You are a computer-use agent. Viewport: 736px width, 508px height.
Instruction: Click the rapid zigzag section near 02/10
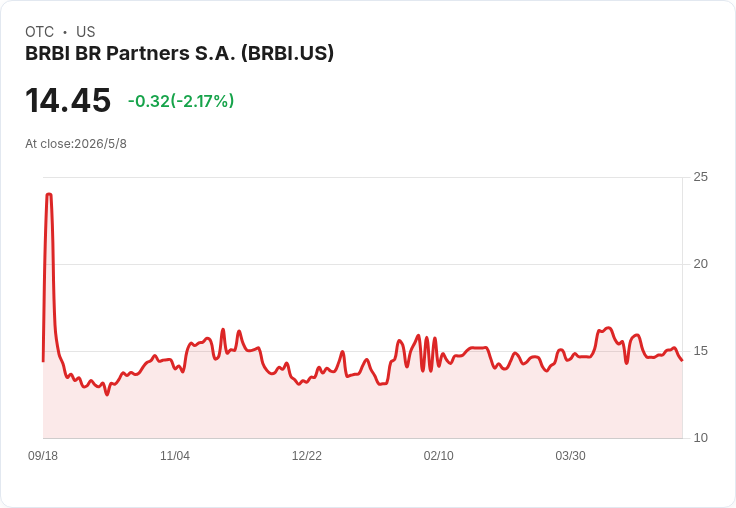[x=429, y=353]
